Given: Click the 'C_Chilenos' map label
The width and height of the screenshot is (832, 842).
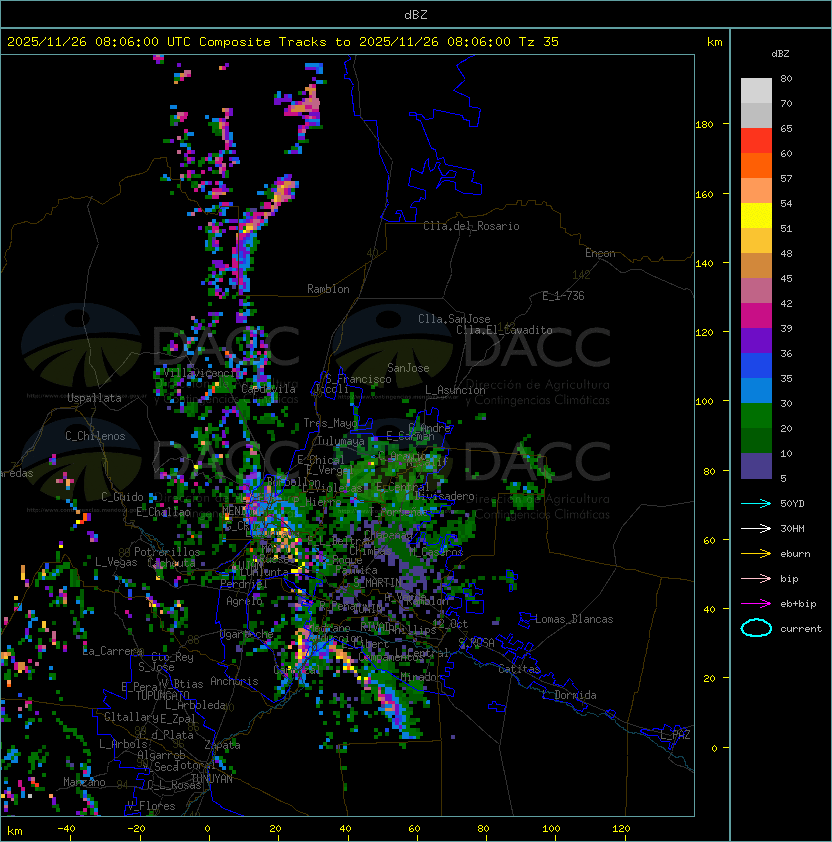Looking at the screenshot, I should click(95, 436).
